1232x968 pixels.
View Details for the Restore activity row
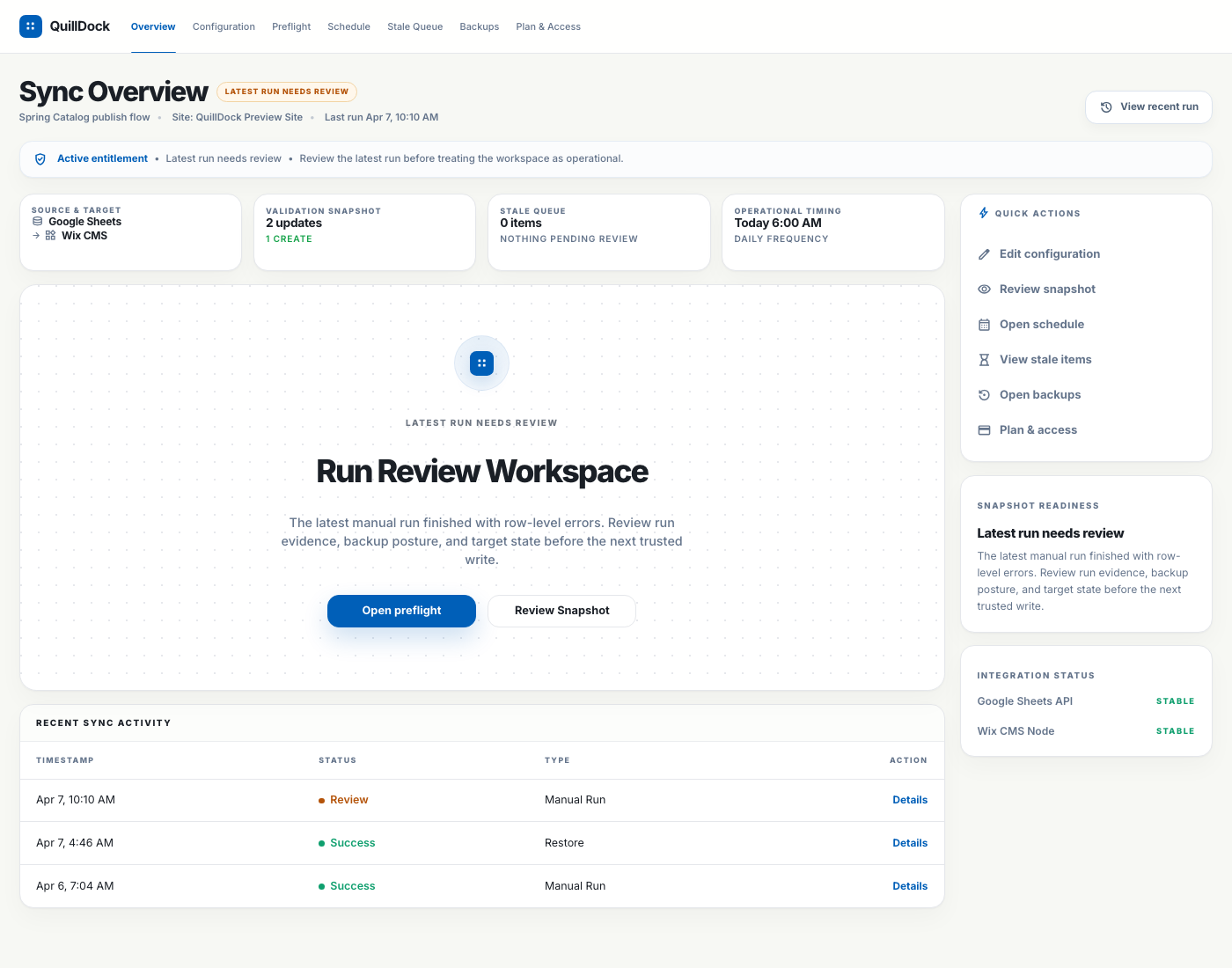(909, 843)
